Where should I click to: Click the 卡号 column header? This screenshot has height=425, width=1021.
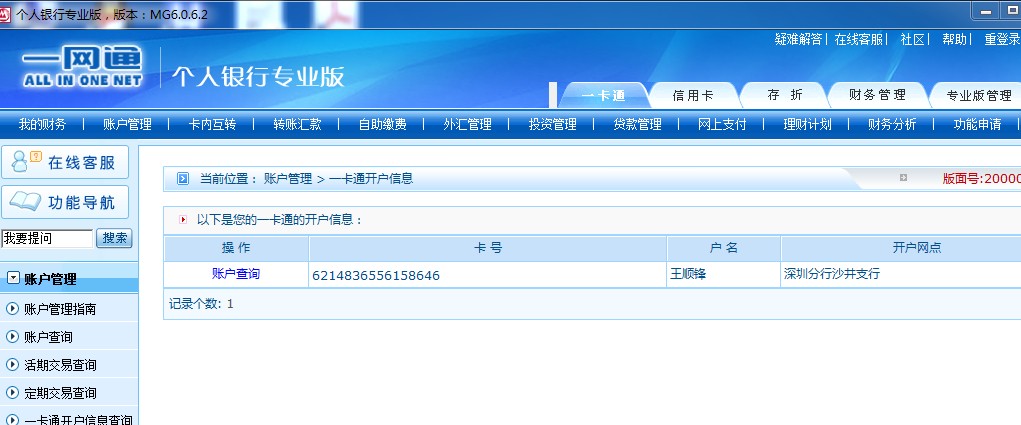tap(488, 248)
